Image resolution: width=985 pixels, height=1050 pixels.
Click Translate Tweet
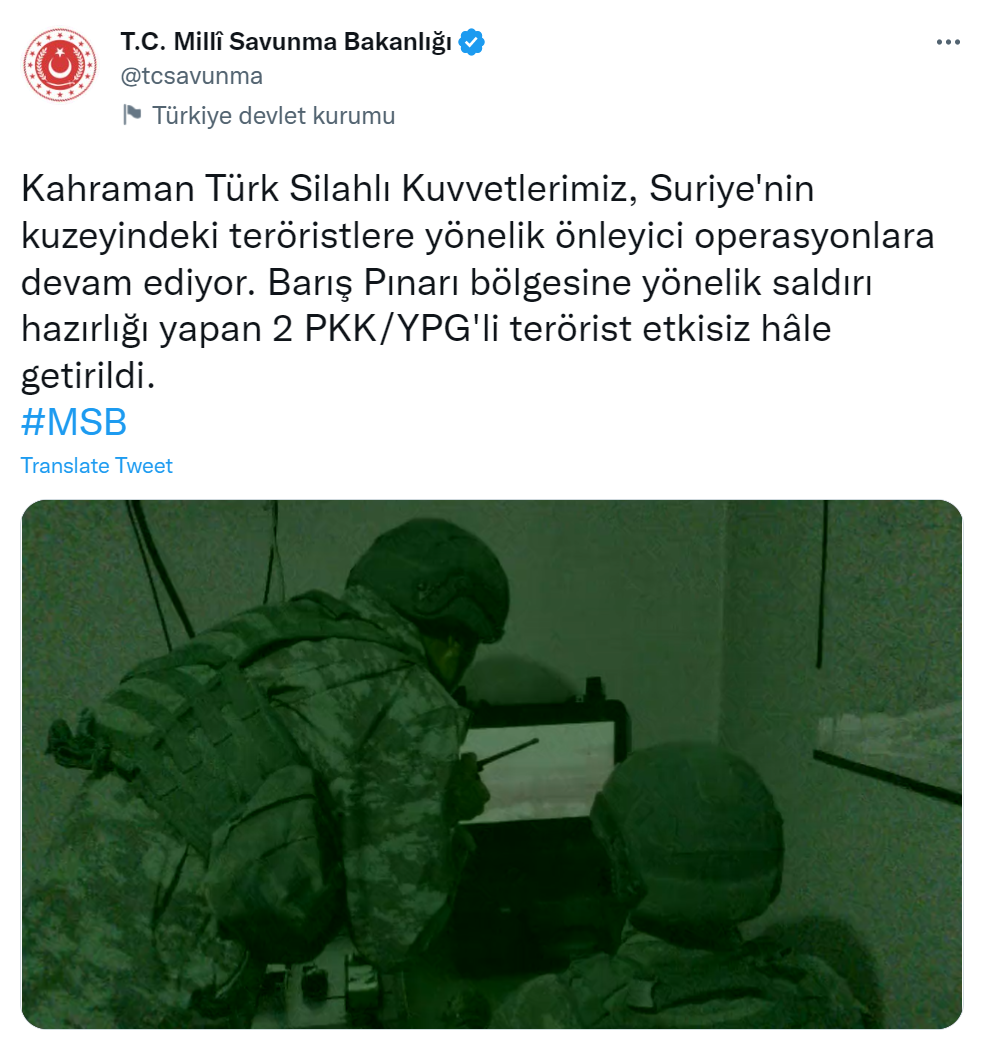96,465
